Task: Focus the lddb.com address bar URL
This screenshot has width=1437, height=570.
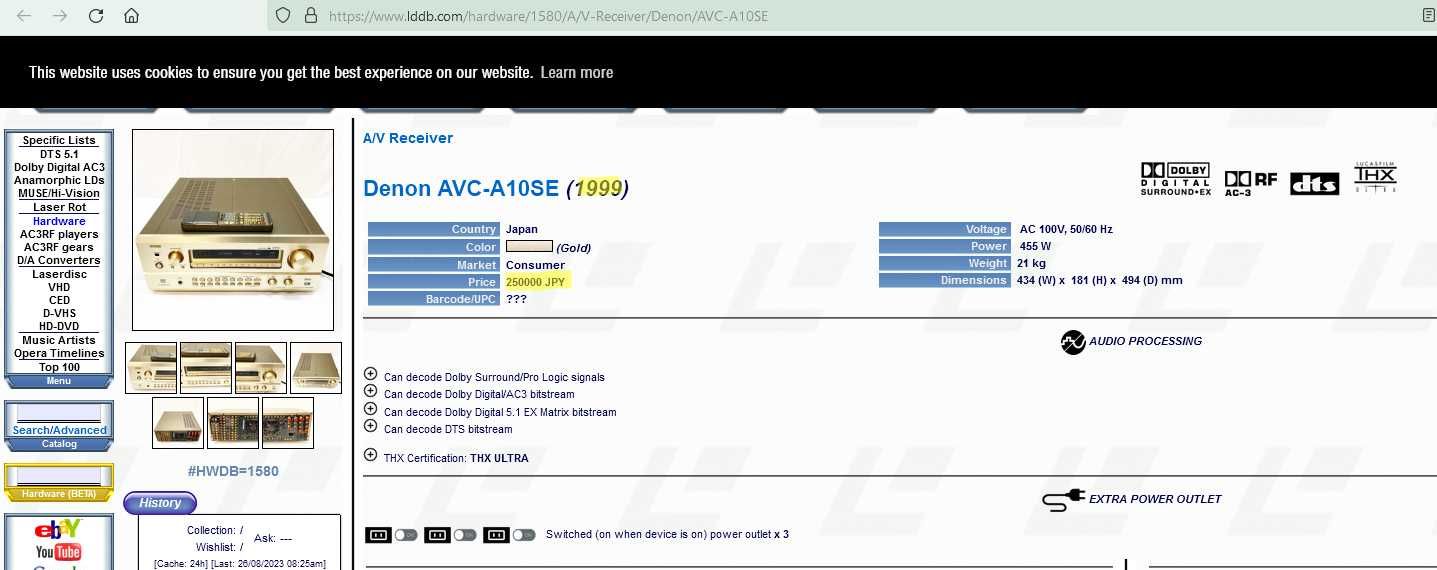Action: 548,16
